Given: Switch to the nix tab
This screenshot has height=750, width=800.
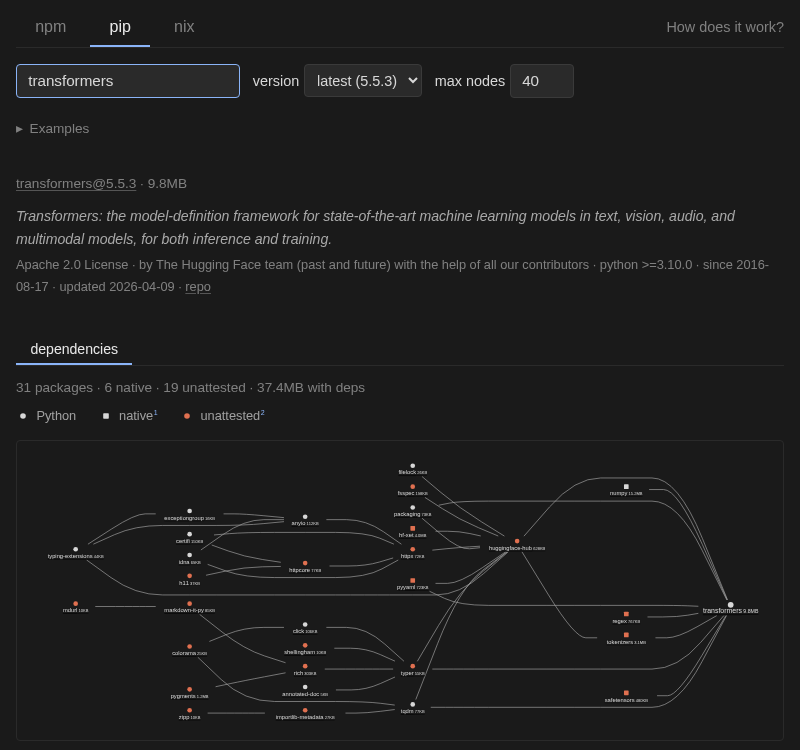Looking at the screenshot, I should (184, 26).
